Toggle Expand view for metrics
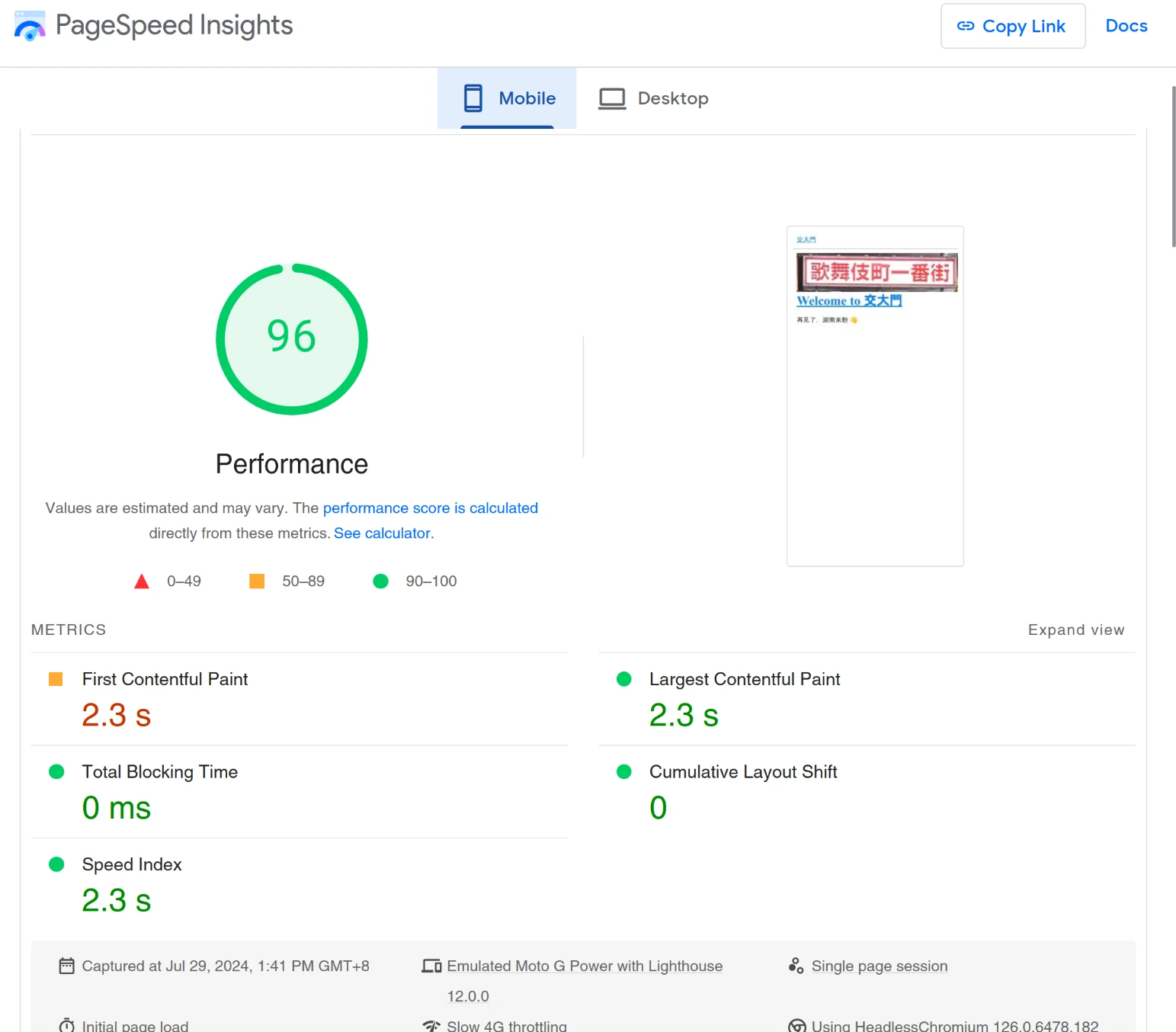The height and width of the screenshot is (1032, 1176). (x=1075, y=630)
